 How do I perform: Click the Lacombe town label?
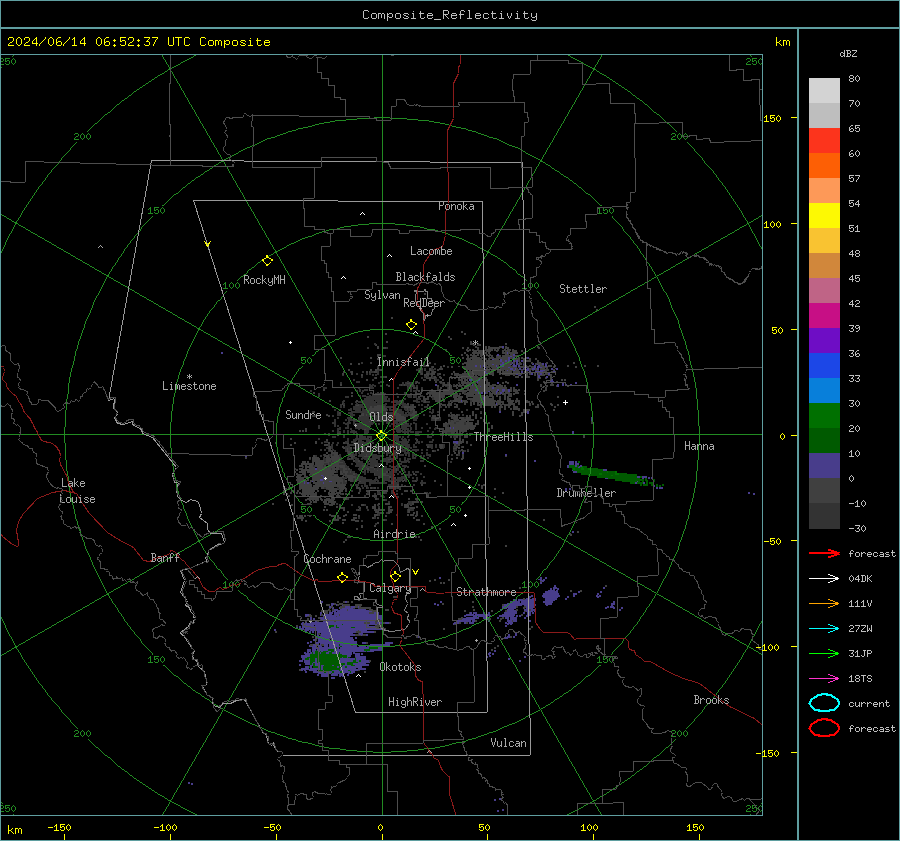[x=431, y=251]
